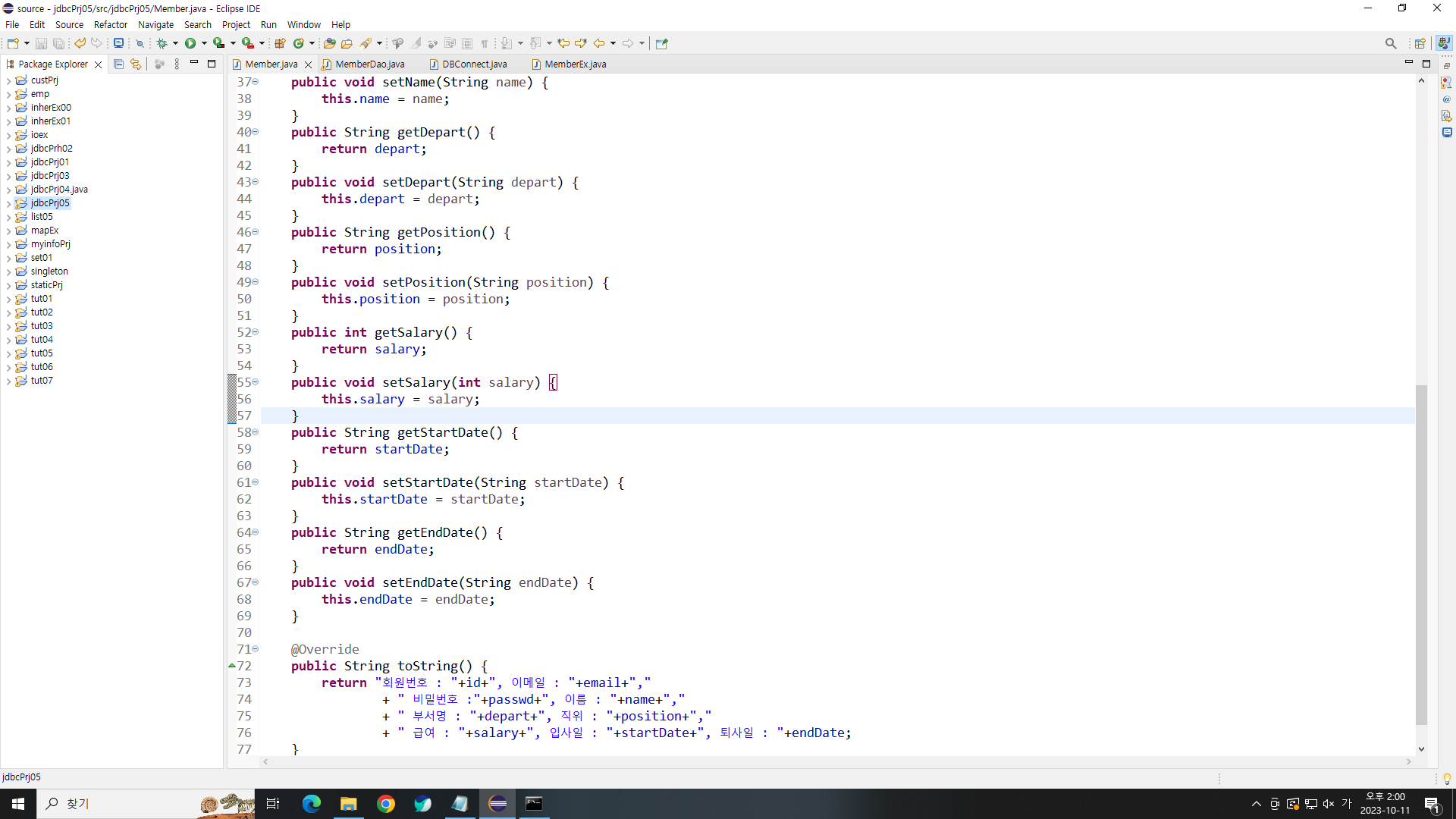Expand the jdbcPrj05 project tree node

[8, 203]
